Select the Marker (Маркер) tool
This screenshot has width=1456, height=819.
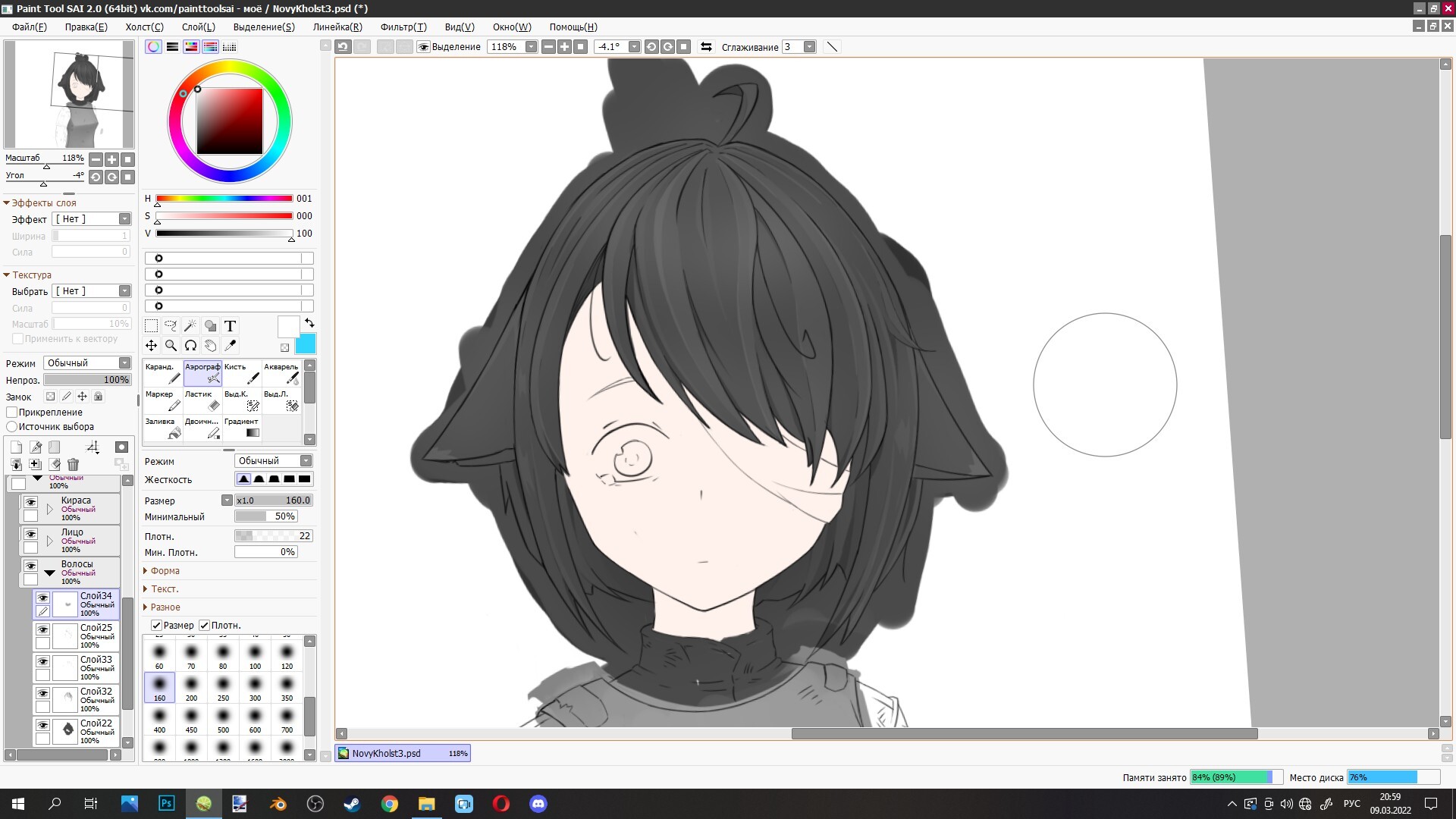point(163,400)
